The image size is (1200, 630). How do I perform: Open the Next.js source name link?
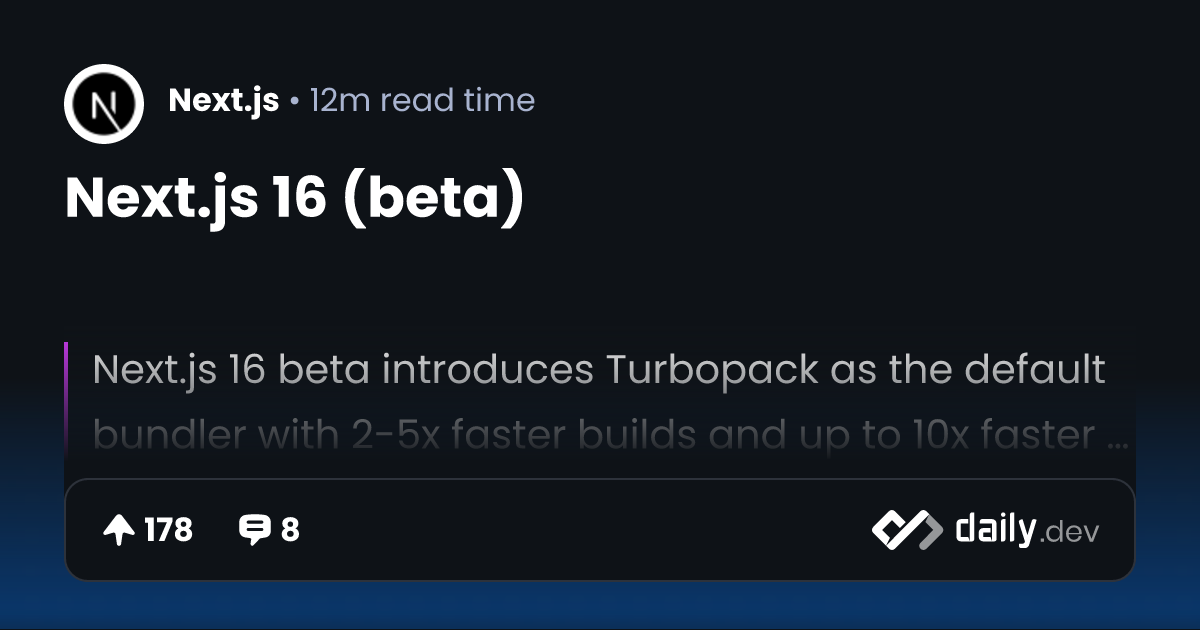(223, 100)
